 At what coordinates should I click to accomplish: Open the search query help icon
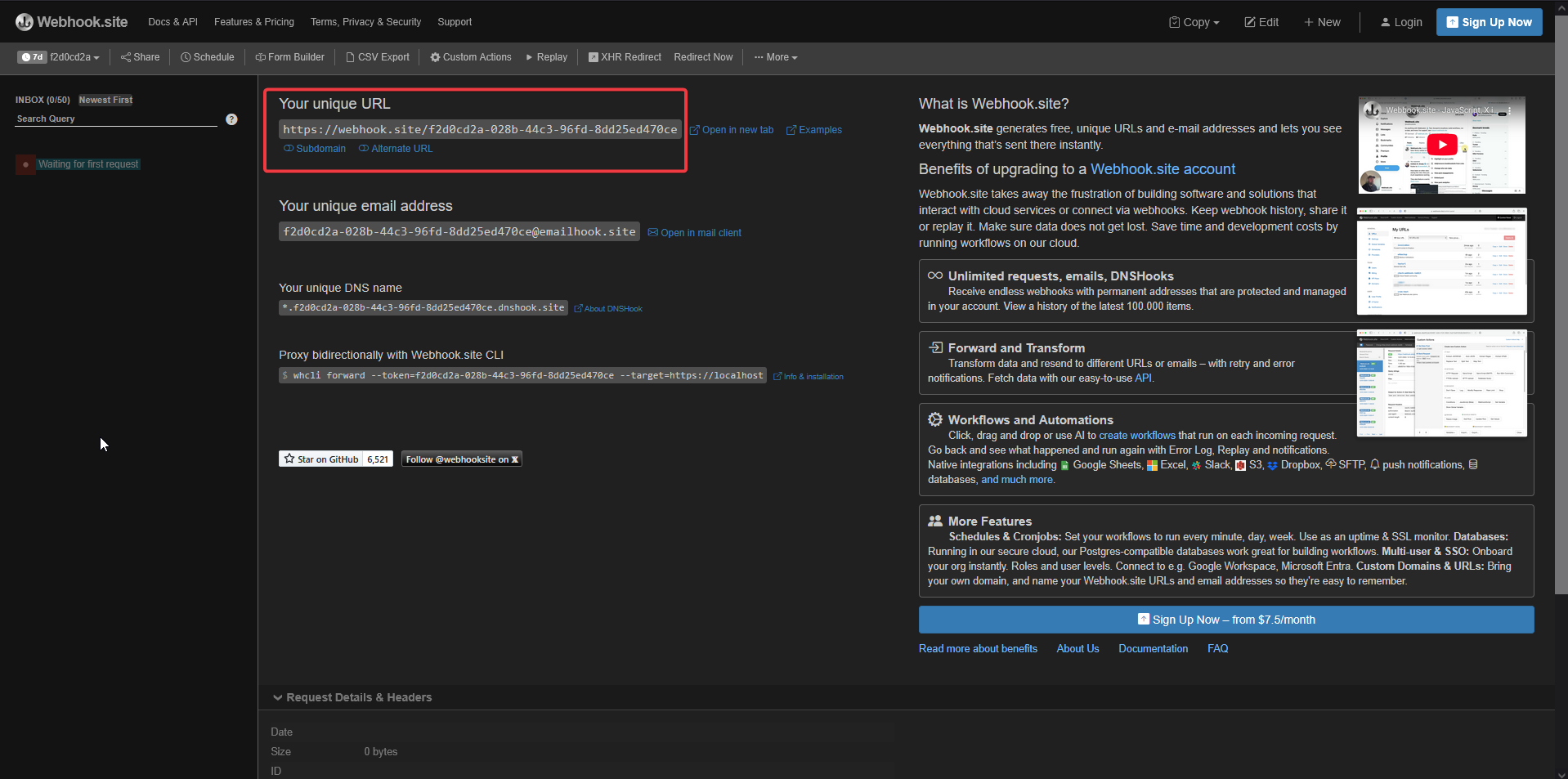click(x=231, y=119)
